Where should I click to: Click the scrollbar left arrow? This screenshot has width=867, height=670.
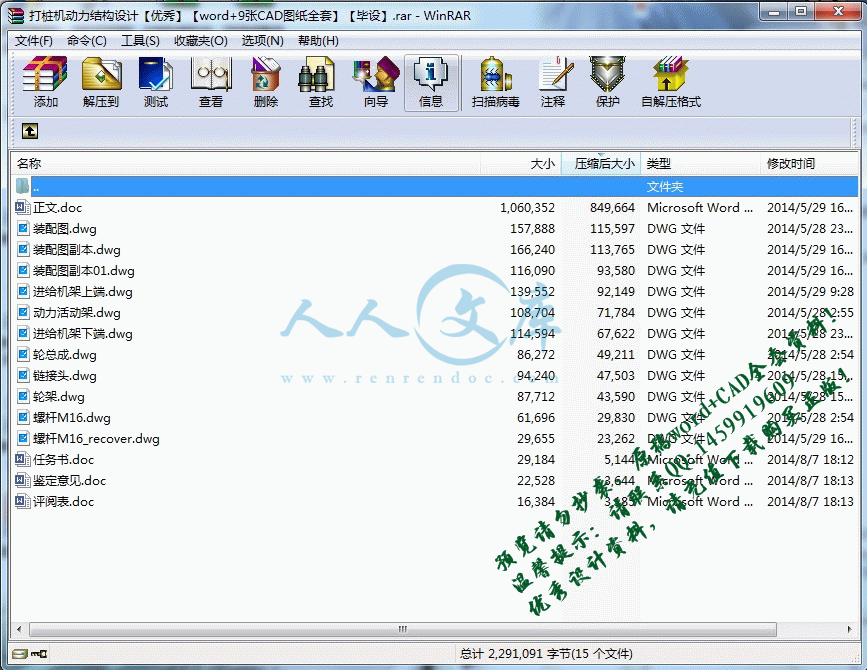(19, 629)
